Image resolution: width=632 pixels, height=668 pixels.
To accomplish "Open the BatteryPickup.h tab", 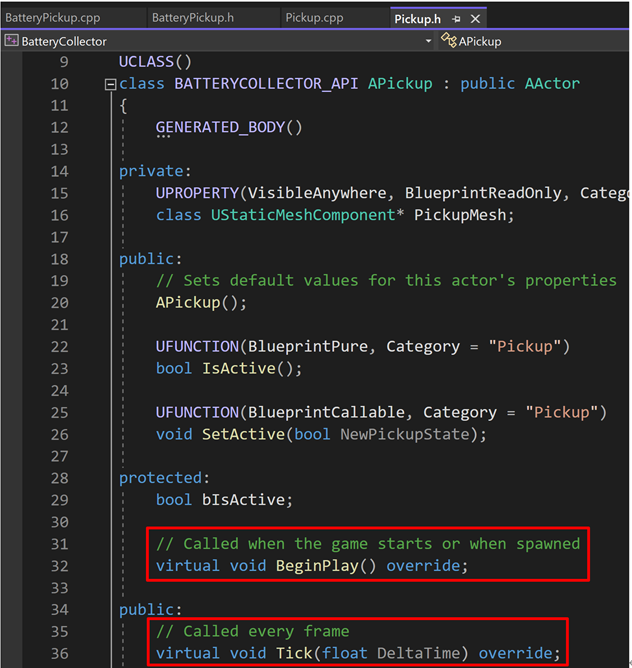I will tap(193, 18).
